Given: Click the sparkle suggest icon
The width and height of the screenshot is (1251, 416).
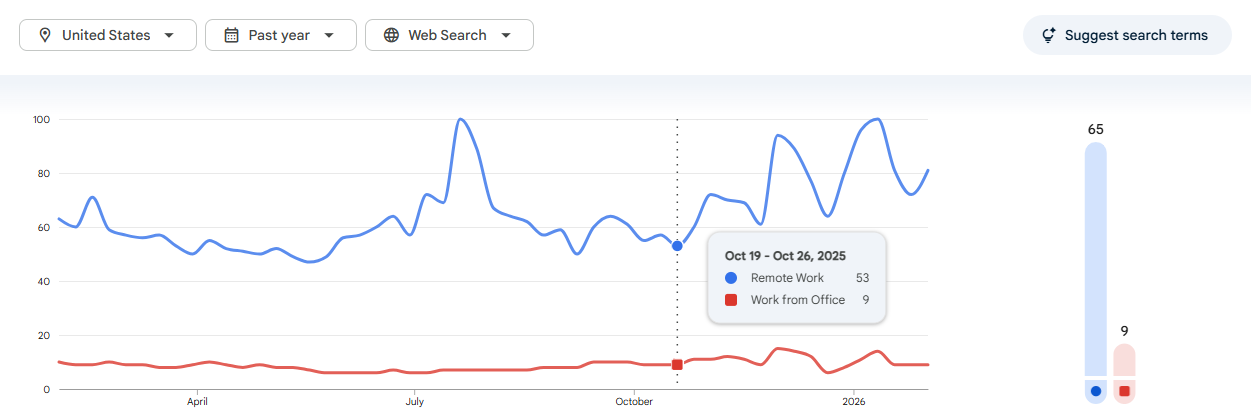Looking at the screenshot, I should [1049, 35].
